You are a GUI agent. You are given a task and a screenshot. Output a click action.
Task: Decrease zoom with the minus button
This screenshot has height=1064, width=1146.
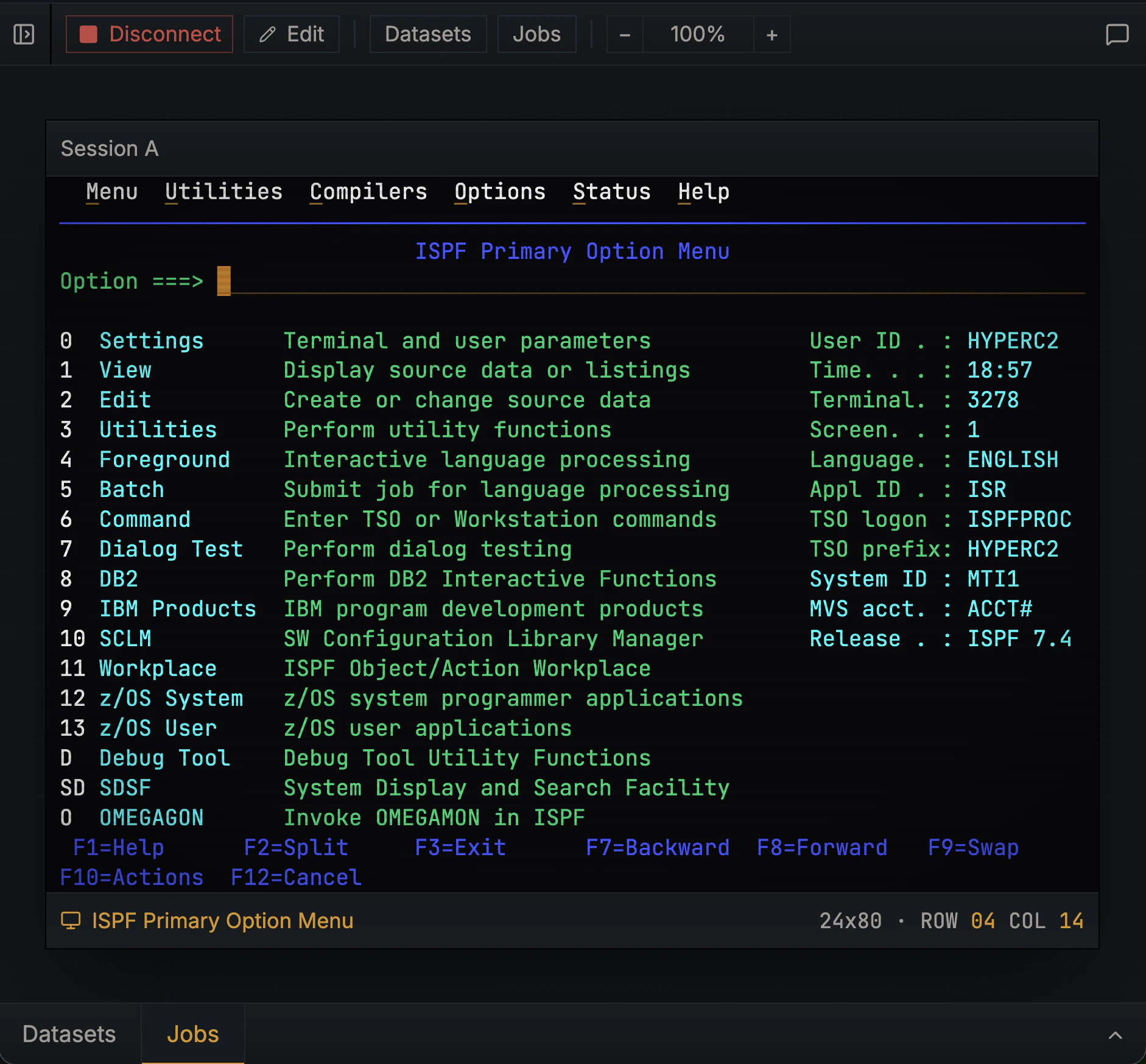[625, 35]
